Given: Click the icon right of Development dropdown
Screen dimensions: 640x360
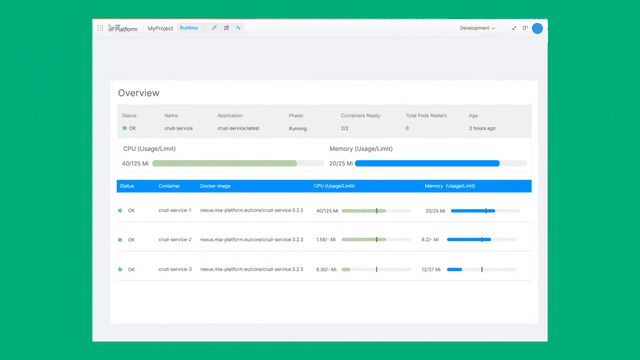Looking at the screenshot, I should 513,28.
